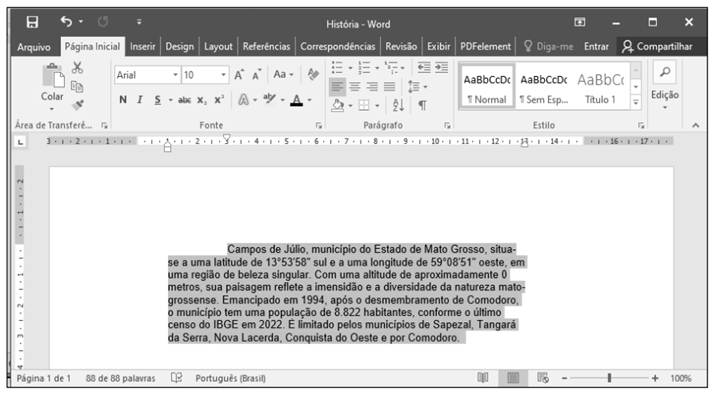
Task: Apply numbered list formatting
Action: click(x=364, y=68)
